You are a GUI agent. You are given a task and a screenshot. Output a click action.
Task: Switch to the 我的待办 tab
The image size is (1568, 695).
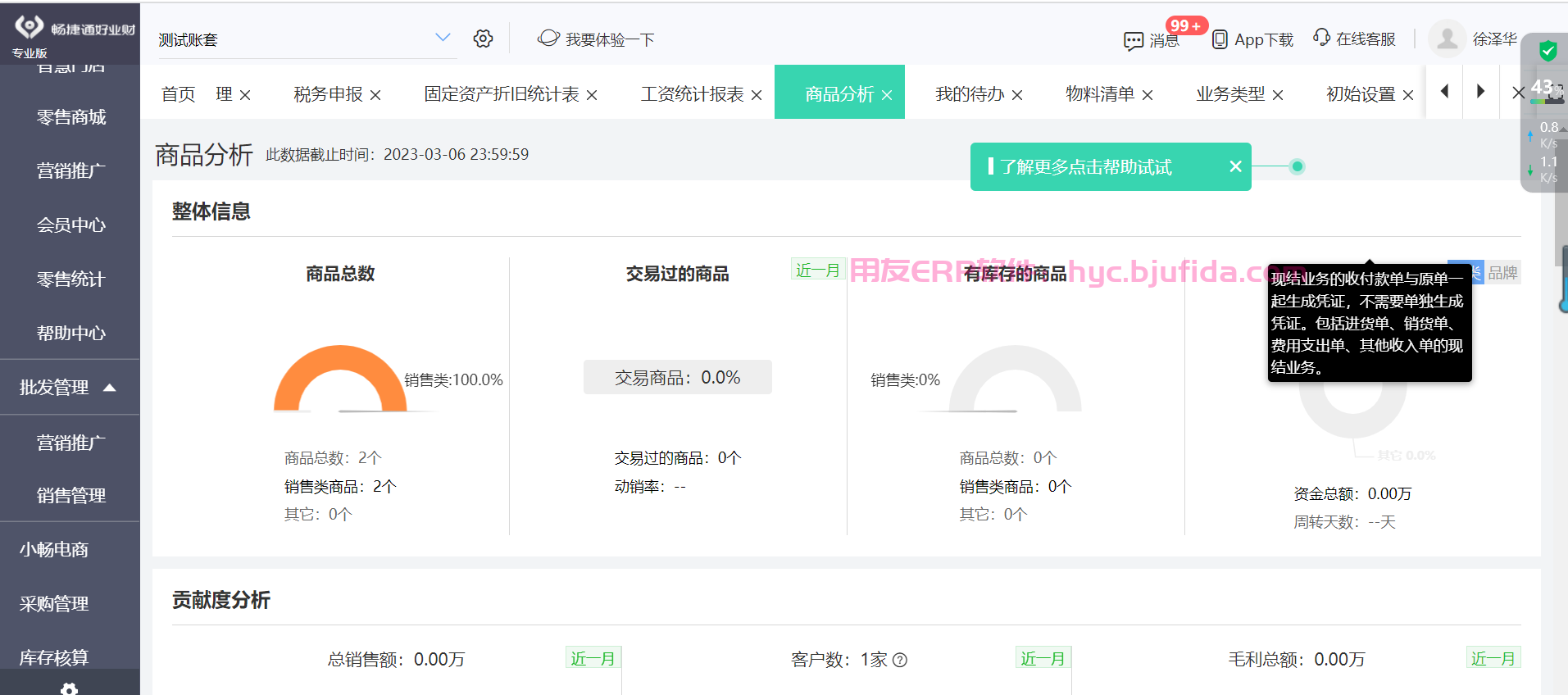point(970,94)
